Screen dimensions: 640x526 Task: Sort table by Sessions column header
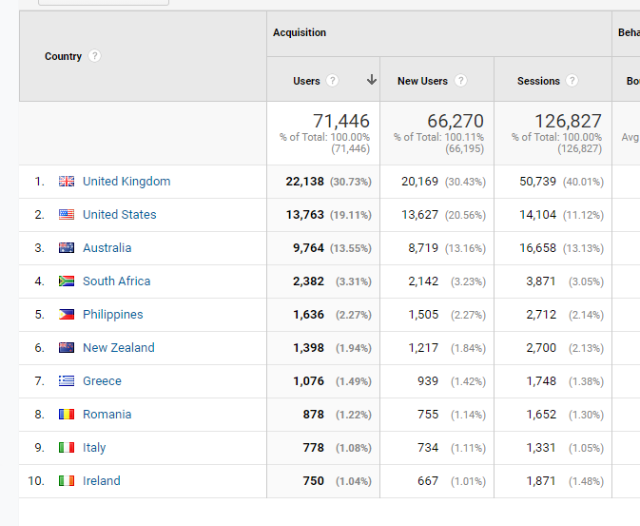click(538, 81)
